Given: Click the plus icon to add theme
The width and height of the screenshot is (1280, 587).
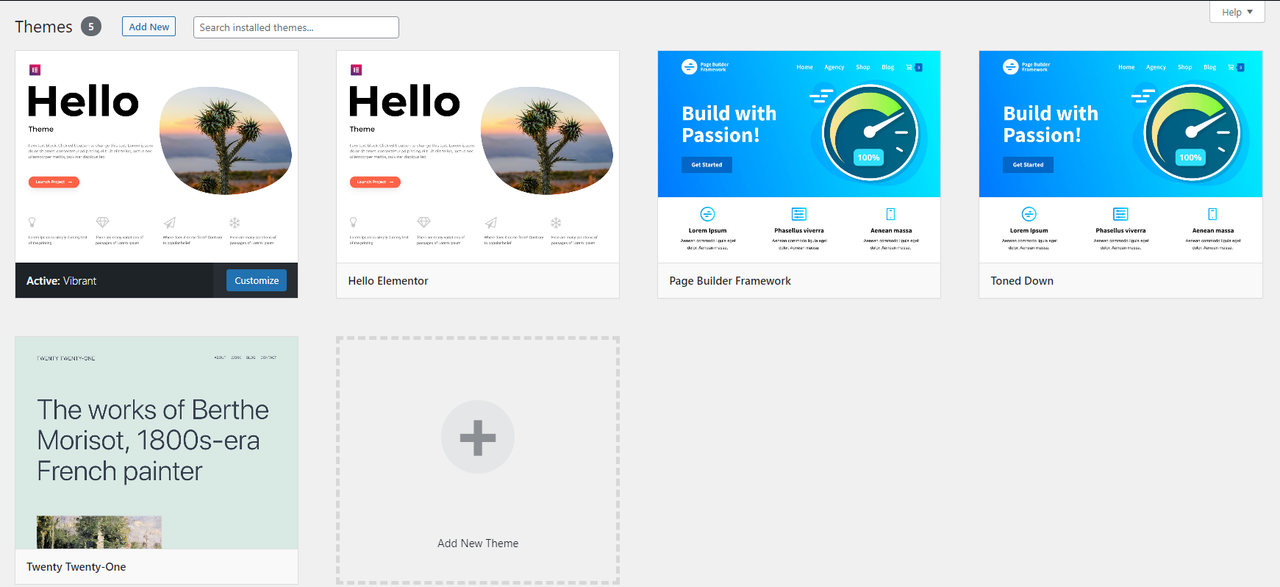Looking at the screenshot, I should 478,437.
